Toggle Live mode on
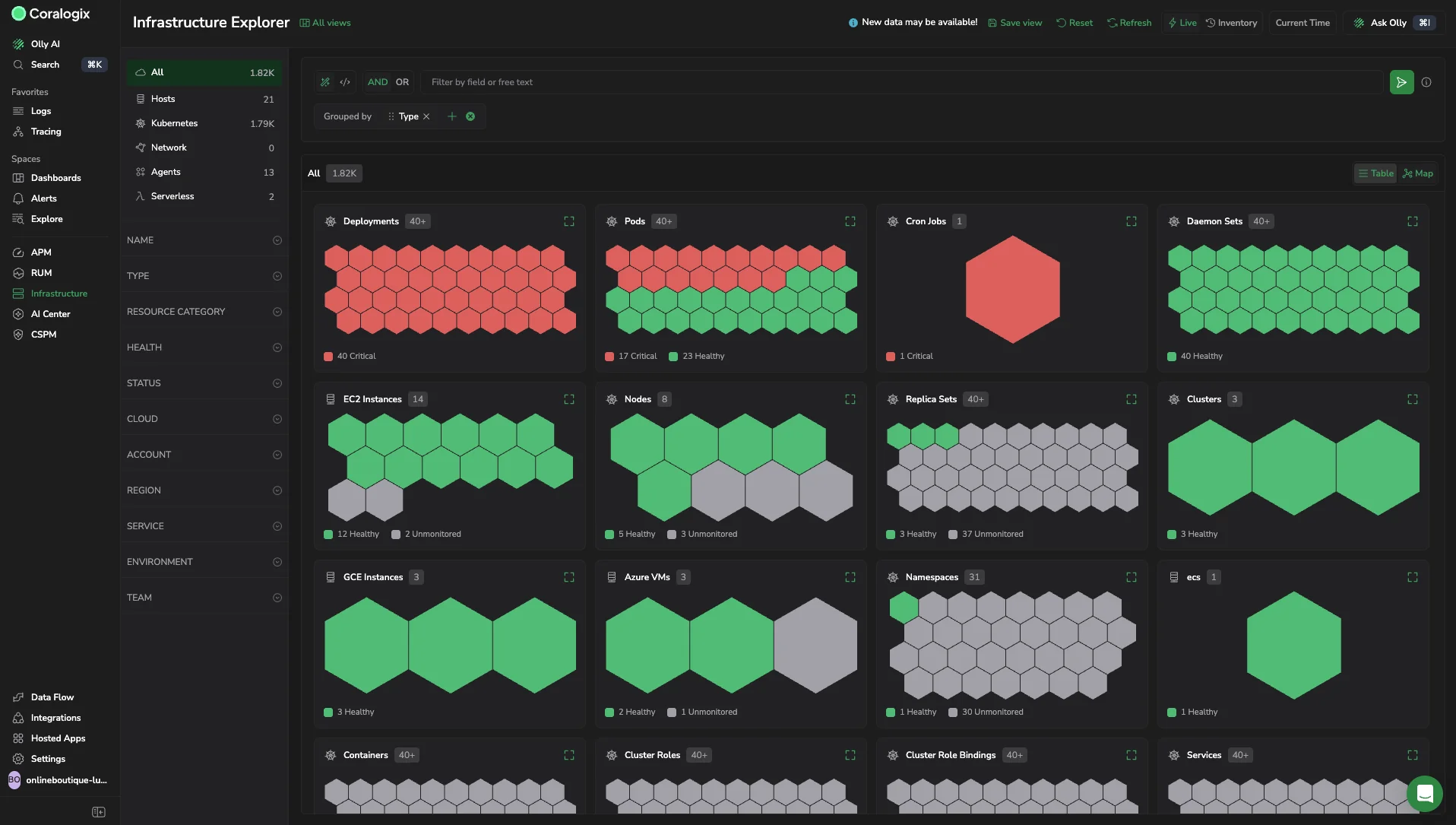This screenshot has width=1456, height=825. (1182, 23)
